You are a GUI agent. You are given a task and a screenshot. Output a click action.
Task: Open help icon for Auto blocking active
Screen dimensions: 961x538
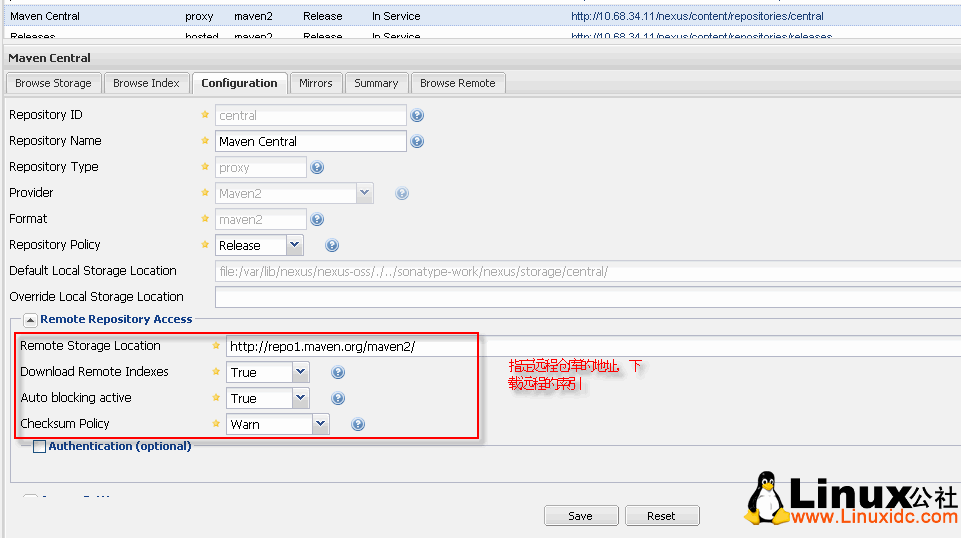coord(338,398)
